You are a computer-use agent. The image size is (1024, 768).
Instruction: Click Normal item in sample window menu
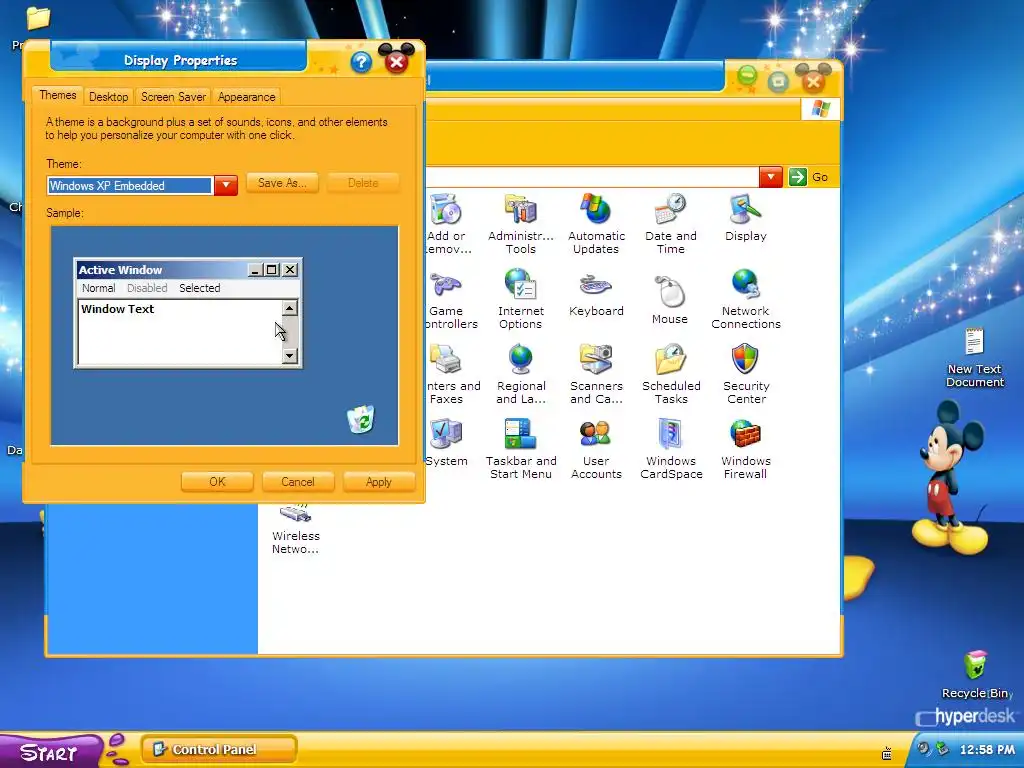coord(99,288)
